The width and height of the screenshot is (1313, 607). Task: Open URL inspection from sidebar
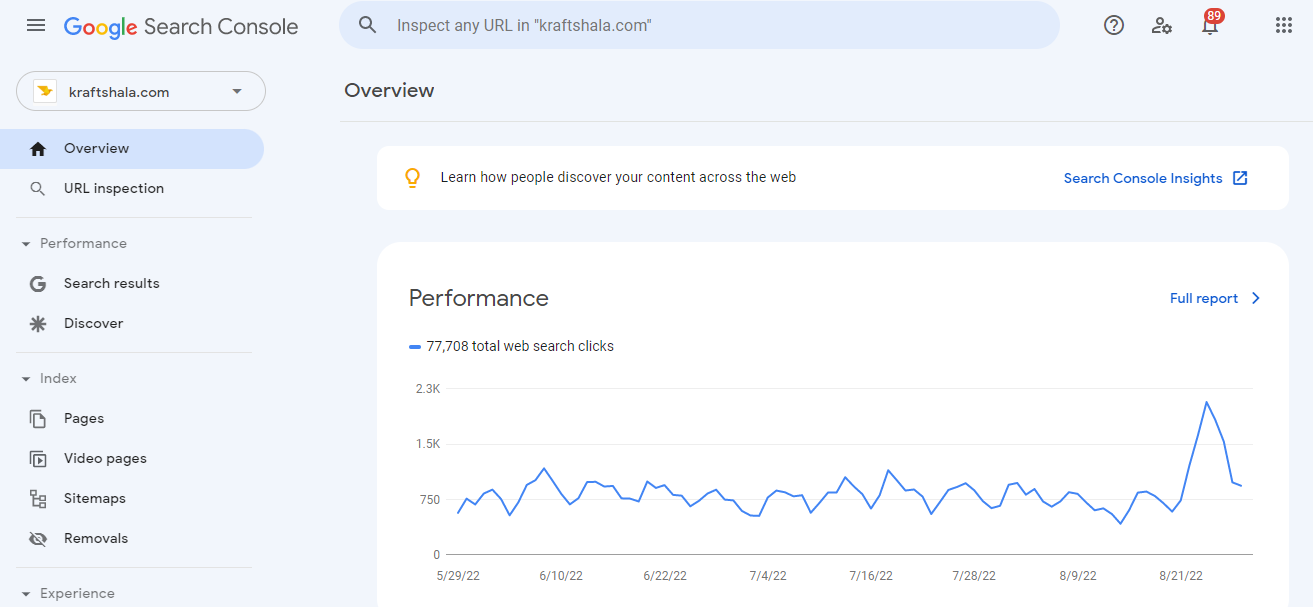tap(132, 189)
